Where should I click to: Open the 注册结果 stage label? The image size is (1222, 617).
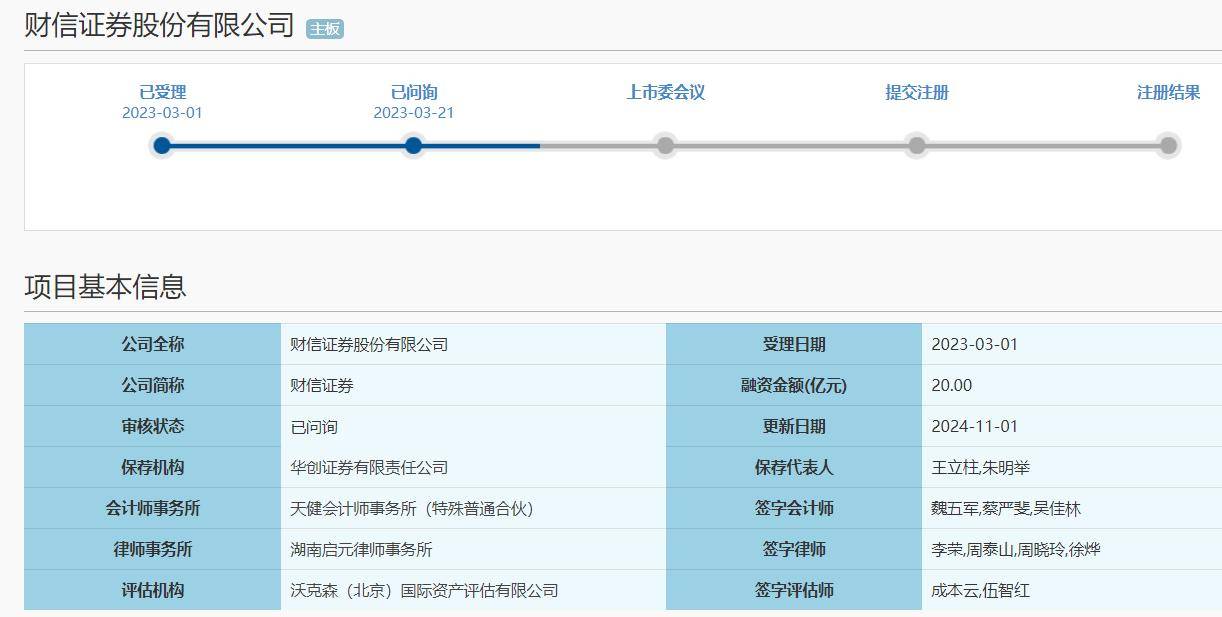(x=1168, y=92)
